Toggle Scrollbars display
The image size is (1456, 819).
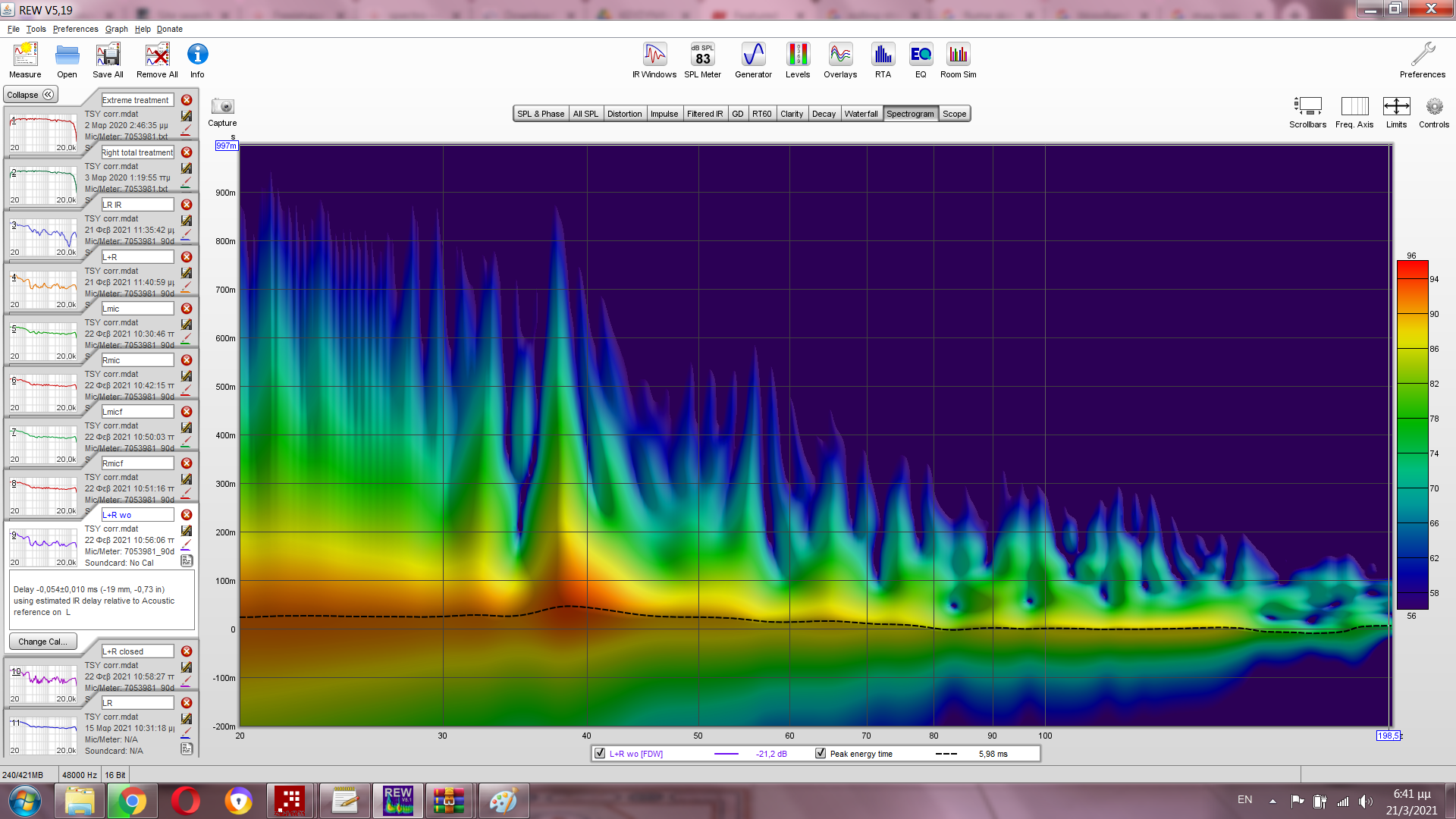[1307, 107]
